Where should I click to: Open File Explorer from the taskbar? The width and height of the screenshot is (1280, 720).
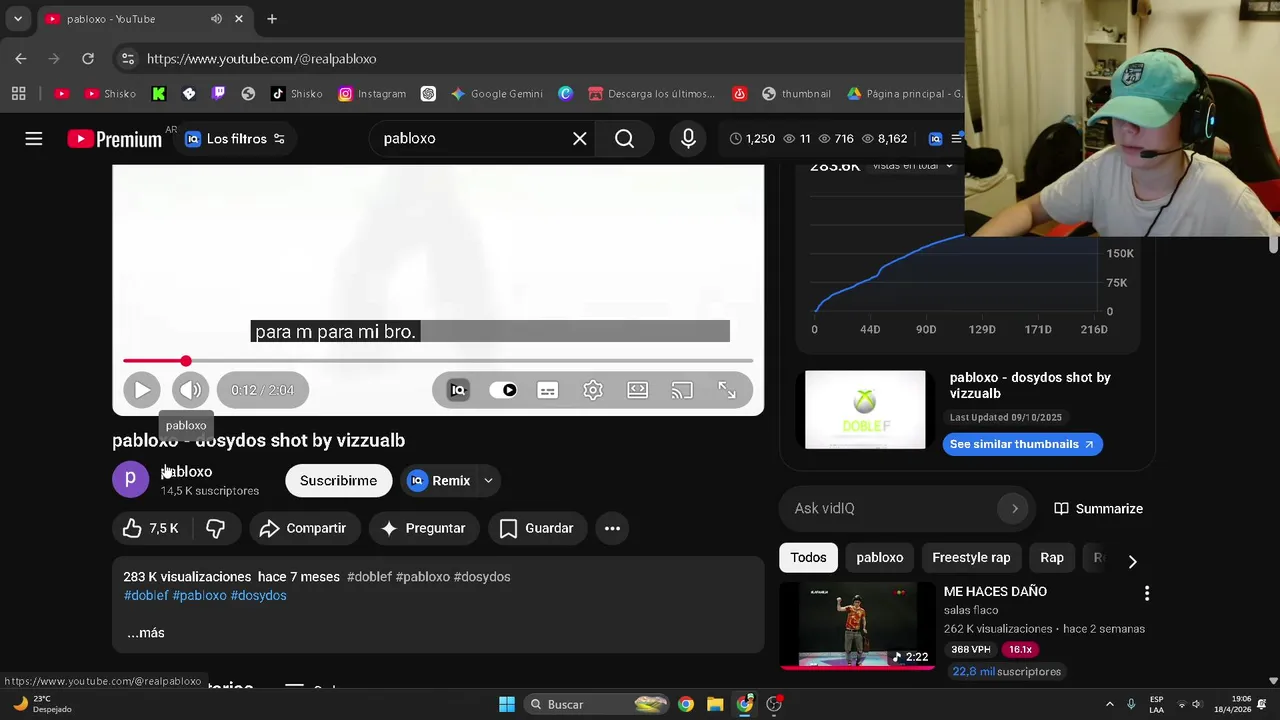pos(715,704)
